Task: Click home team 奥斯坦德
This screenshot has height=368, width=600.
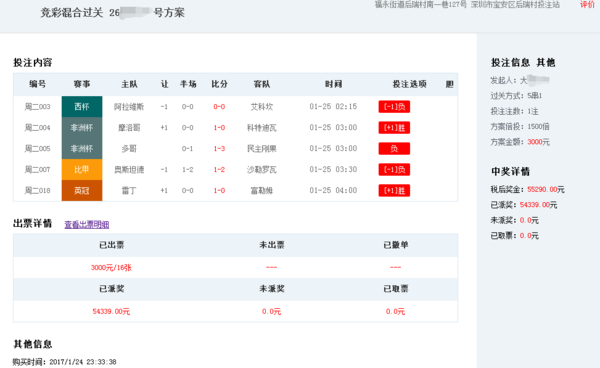Action: (x=129, y=169)
